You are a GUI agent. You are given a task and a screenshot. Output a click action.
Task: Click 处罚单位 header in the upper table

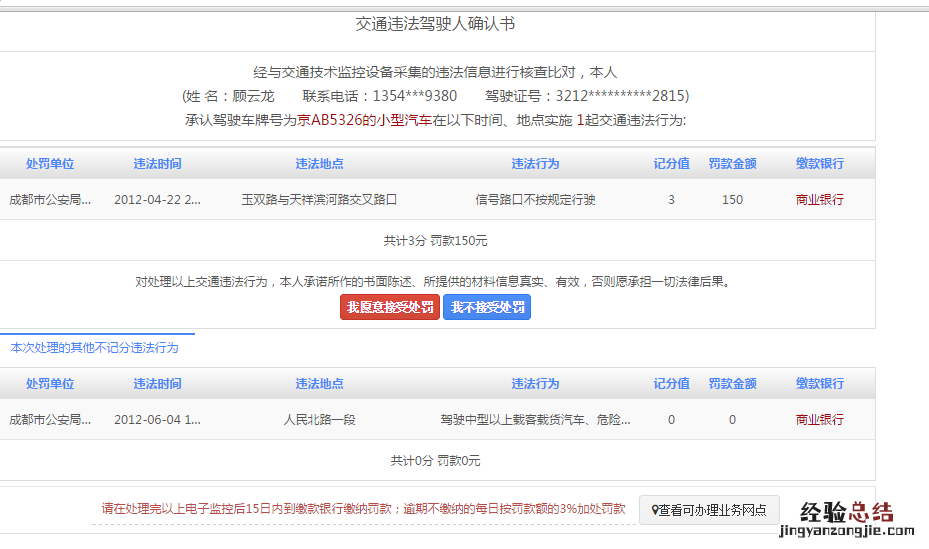(x=50, y=164)
